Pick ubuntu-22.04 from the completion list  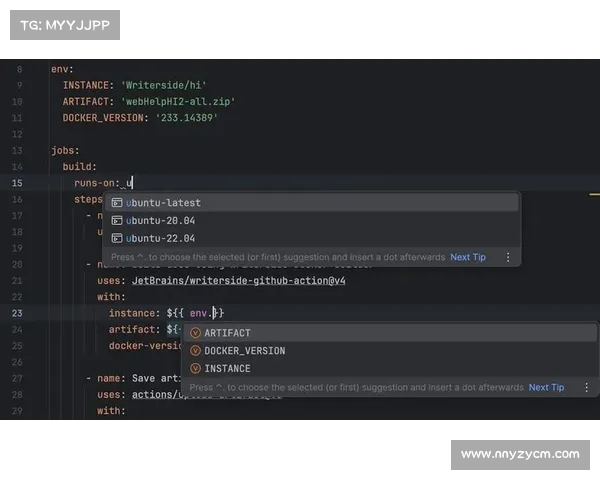(160, 239)
